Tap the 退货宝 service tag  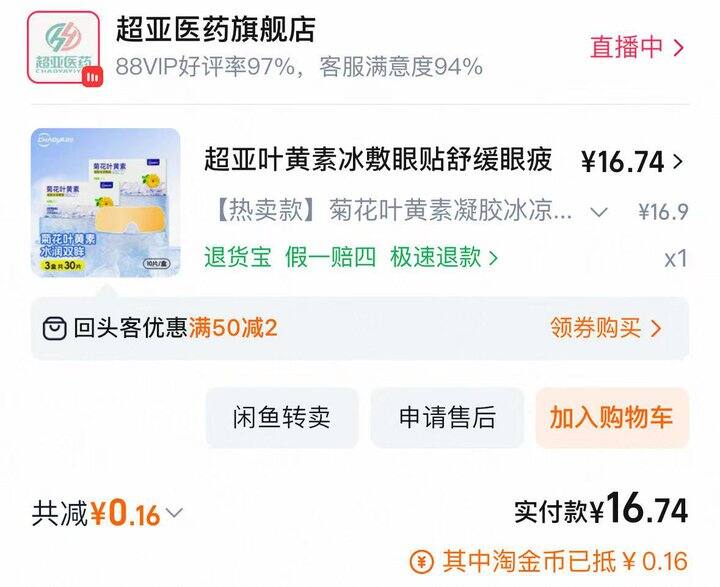click(x=238, y=257)
